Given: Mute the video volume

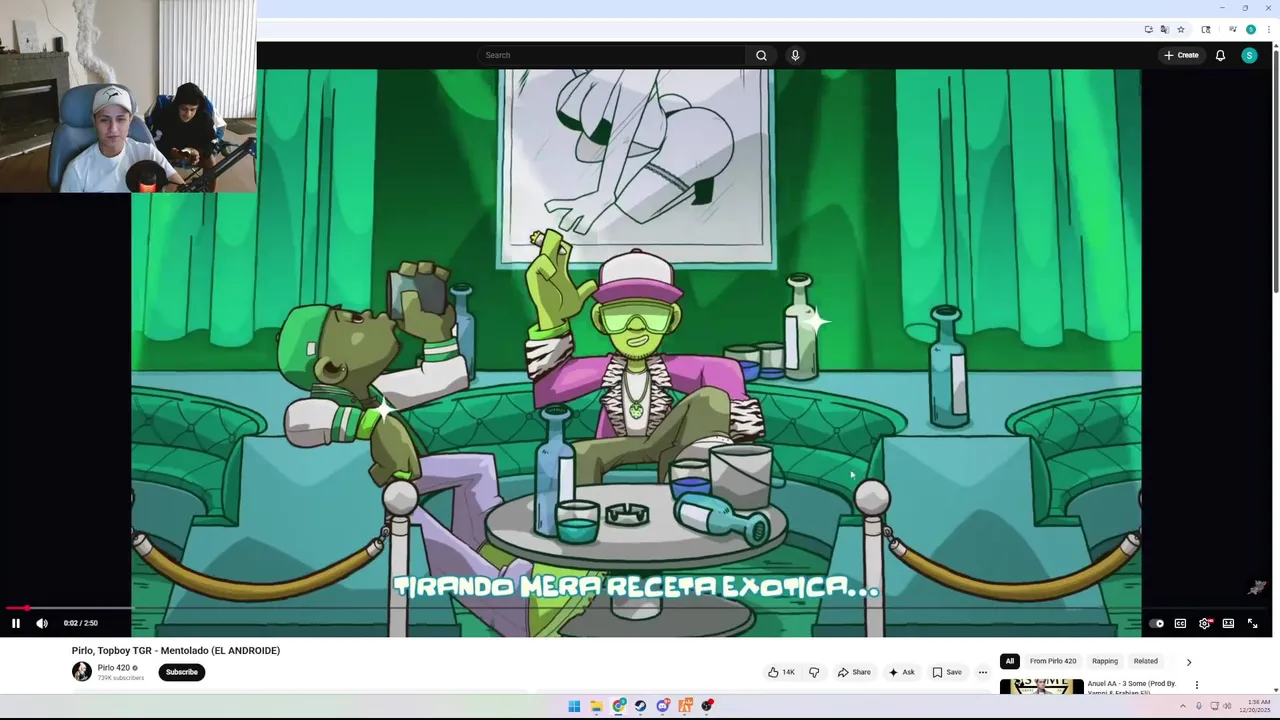Looking at the screenshot, I should click(42, 623).
